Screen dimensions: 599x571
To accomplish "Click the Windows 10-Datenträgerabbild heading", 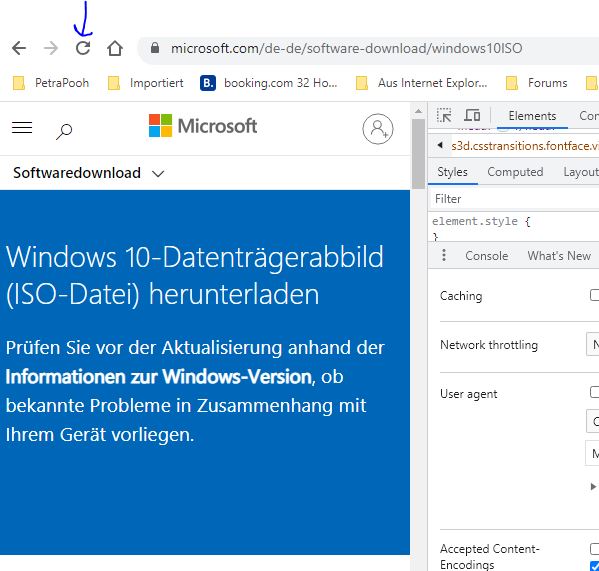I will pyautogui.click(x=194, y=275).
